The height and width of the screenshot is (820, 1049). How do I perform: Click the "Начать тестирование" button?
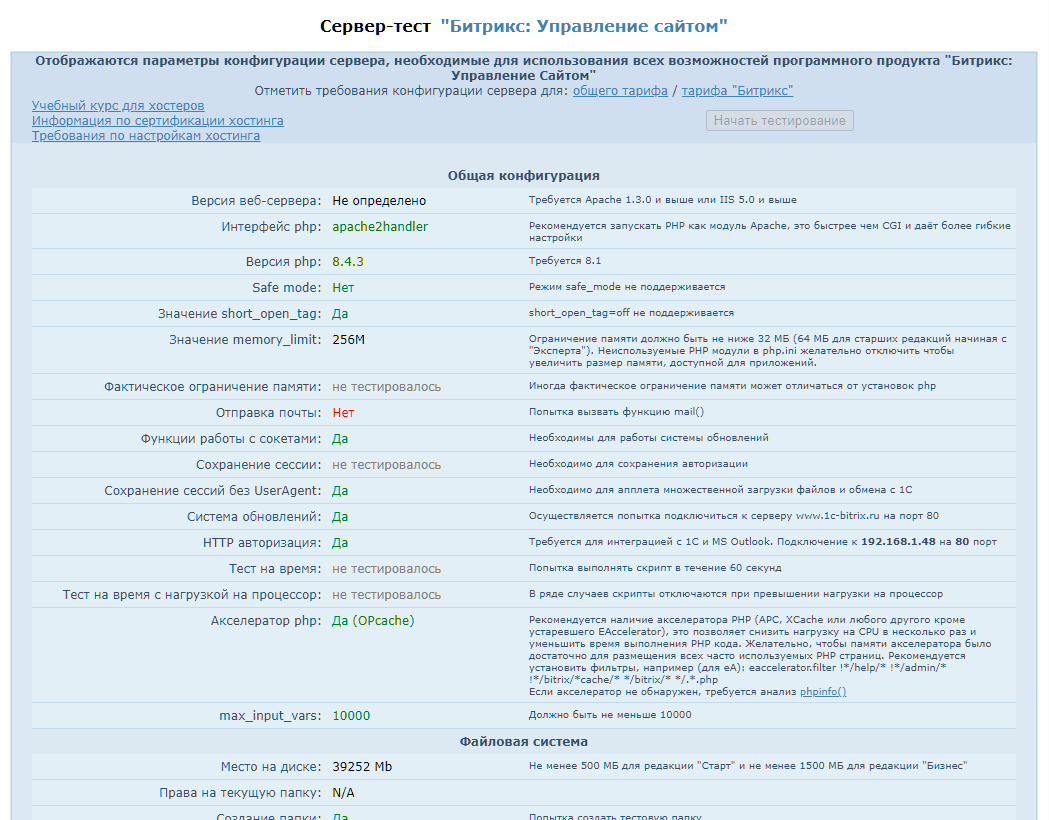779,121
